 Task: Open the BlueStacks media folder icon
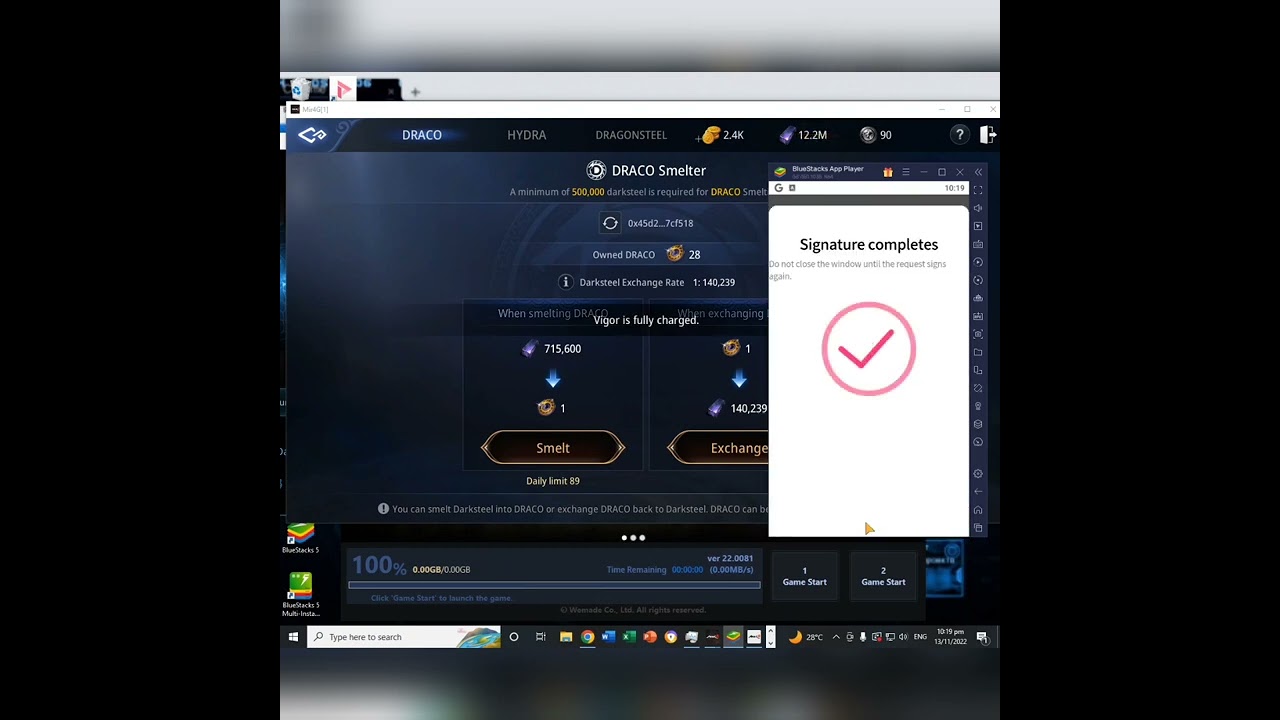(x=978, y=352)
